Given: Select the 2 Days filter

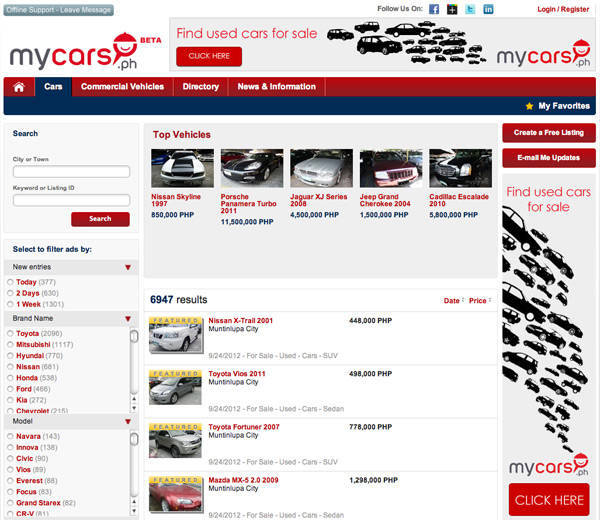Looking at the screenshot, I should click(x=10, y=293).
